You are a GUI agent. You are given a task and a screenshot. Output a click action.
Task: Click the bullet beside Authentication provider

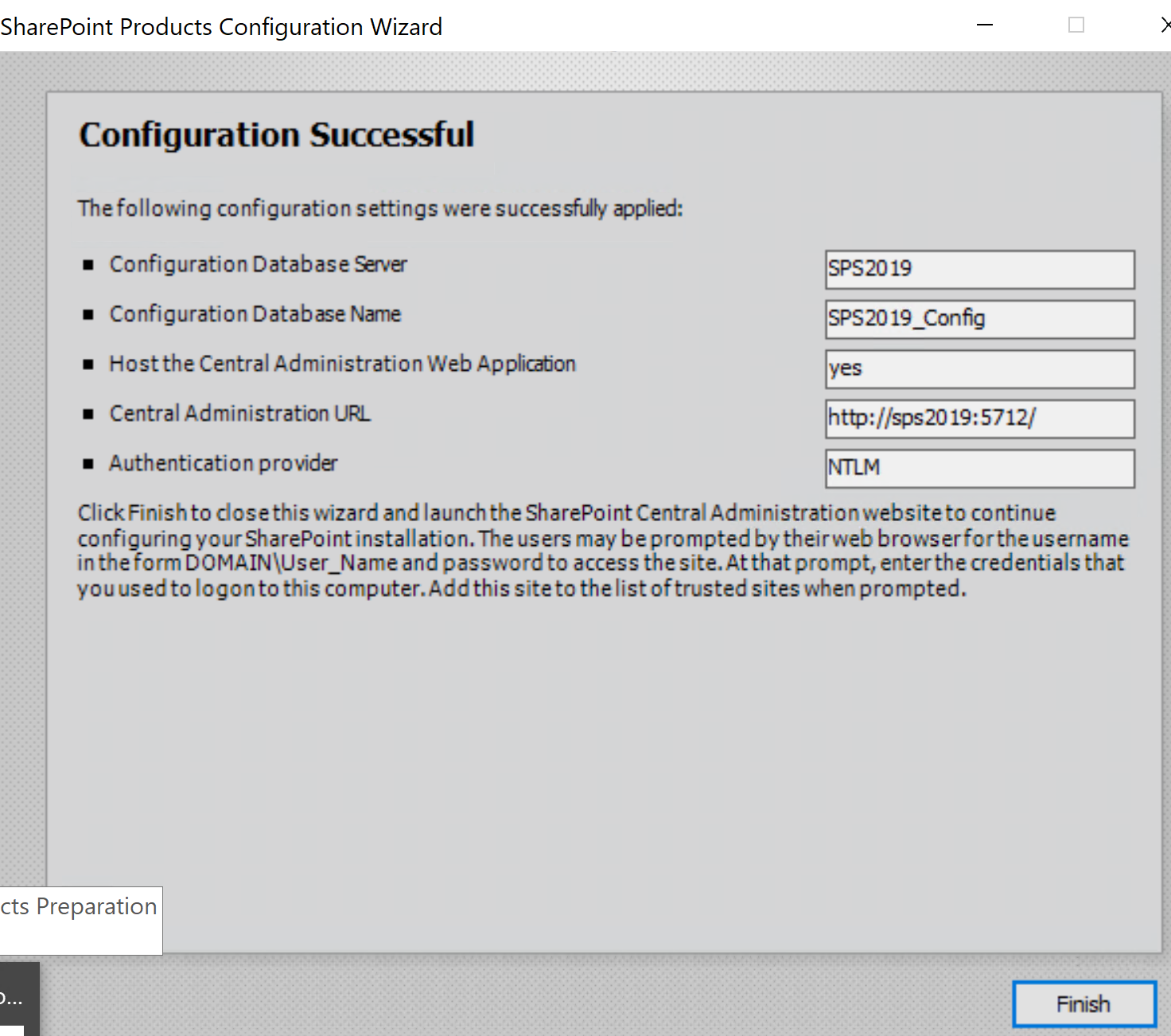coord(89,463)
